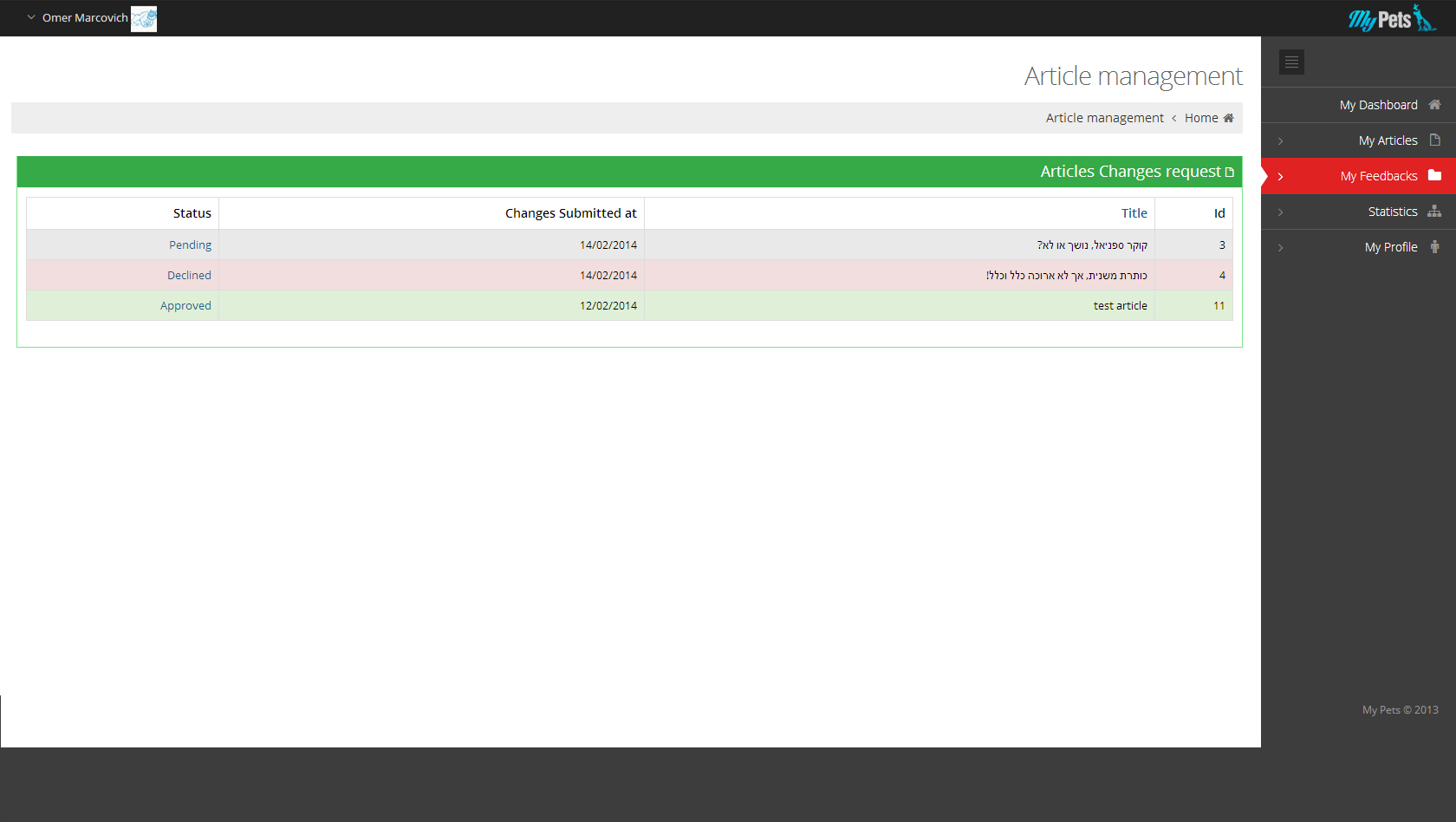Viewport: 1456px width, 822px height.
Task: Click Id cell 3
Action: coord(1193,245)
